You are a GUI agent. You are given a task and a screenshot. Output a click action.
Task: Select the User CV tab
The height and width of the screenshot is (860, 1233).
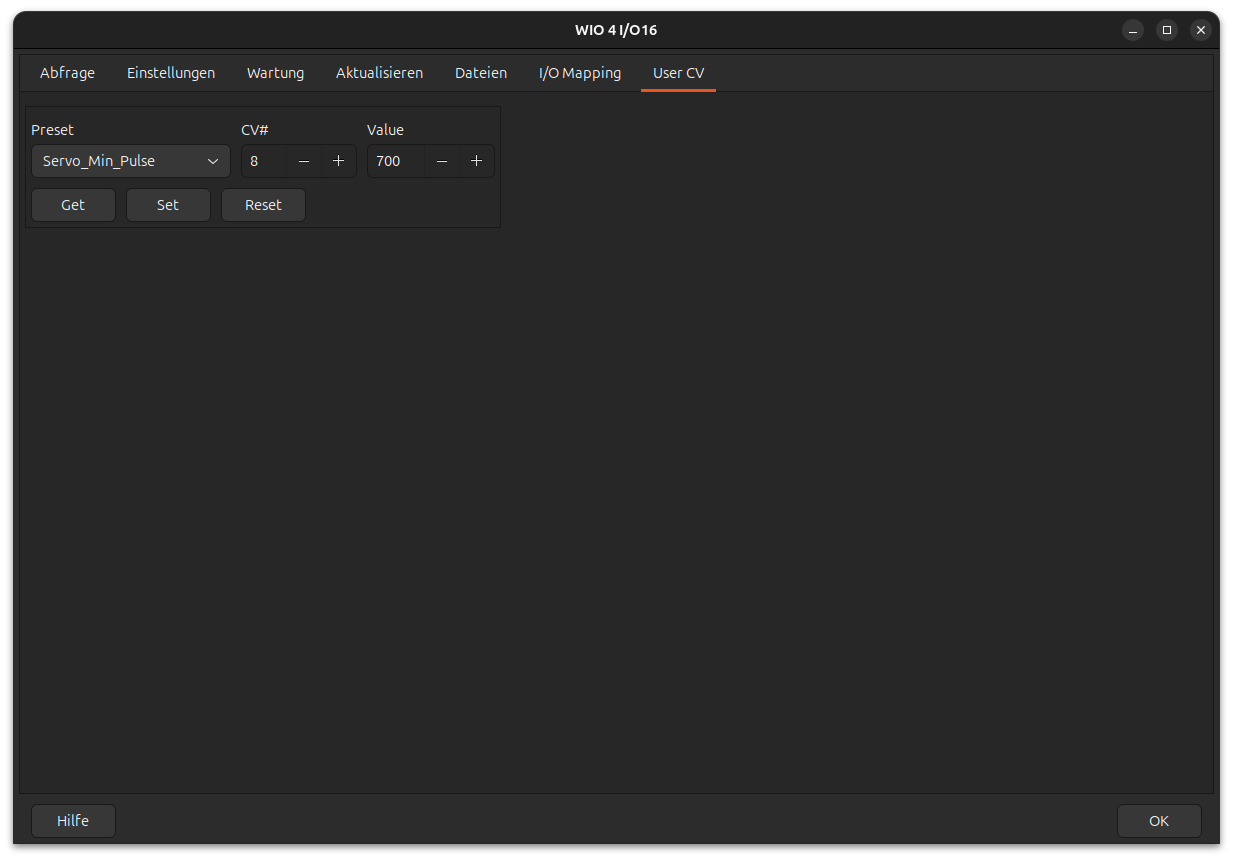[678, 73]
